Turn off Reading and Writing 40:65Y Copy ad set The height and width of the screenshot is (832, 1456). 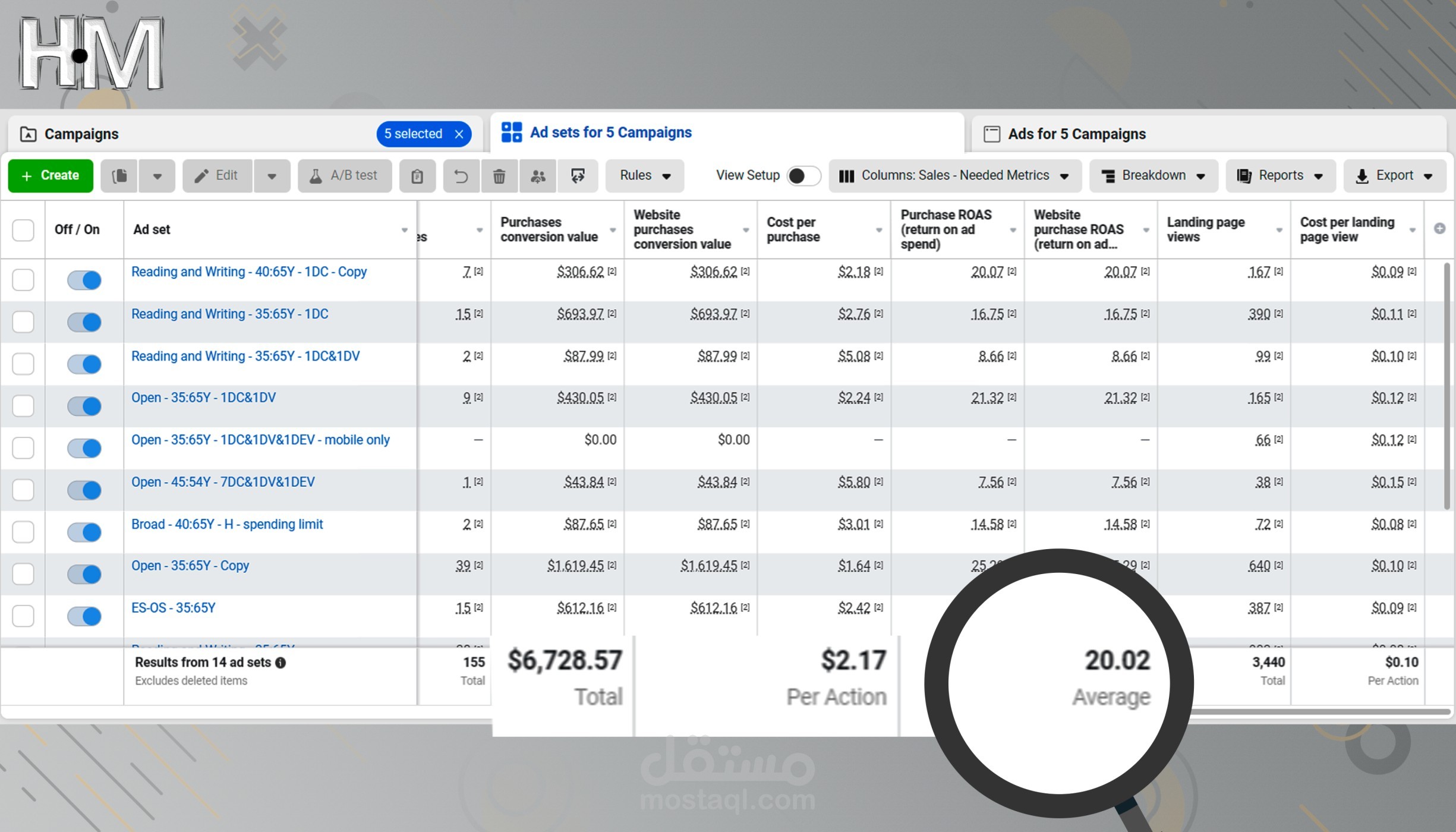[x=84, y=280]
